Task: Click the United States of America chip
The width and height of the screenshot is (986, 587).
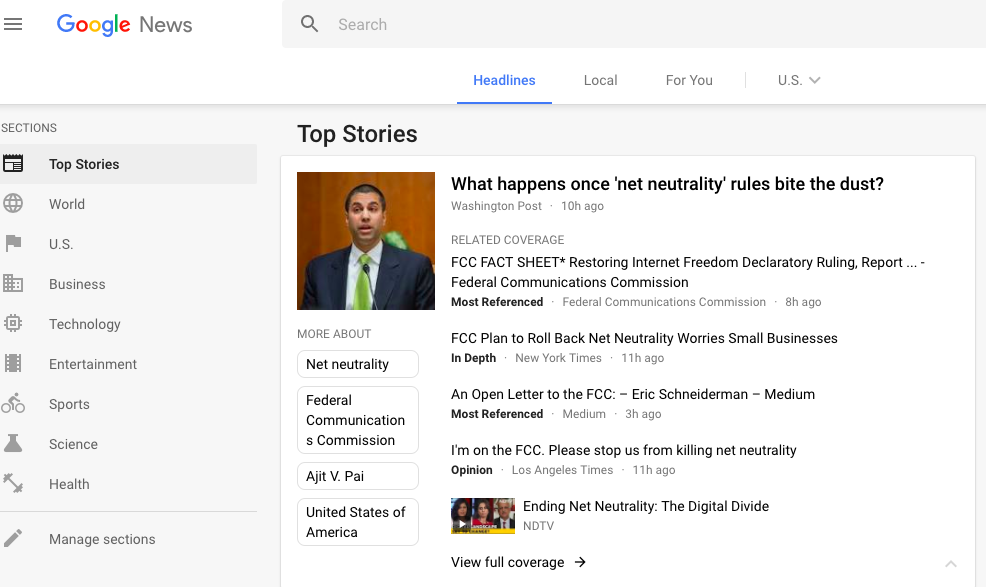Action: (x=358, y=522)
